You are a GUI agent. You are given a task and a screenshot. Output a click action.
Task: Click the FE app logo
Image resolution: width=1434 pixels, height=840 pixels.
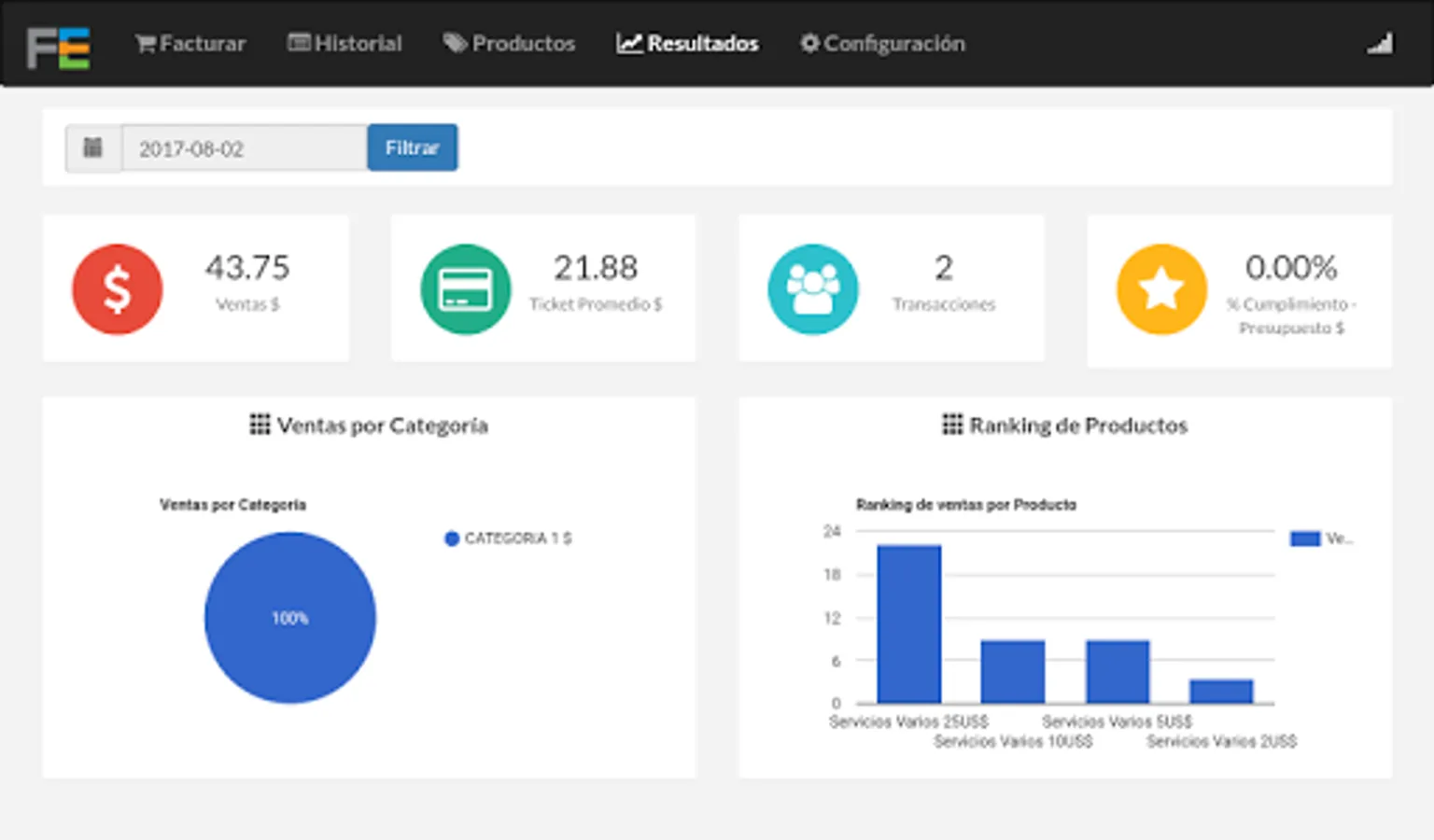(x=58, y=48)
